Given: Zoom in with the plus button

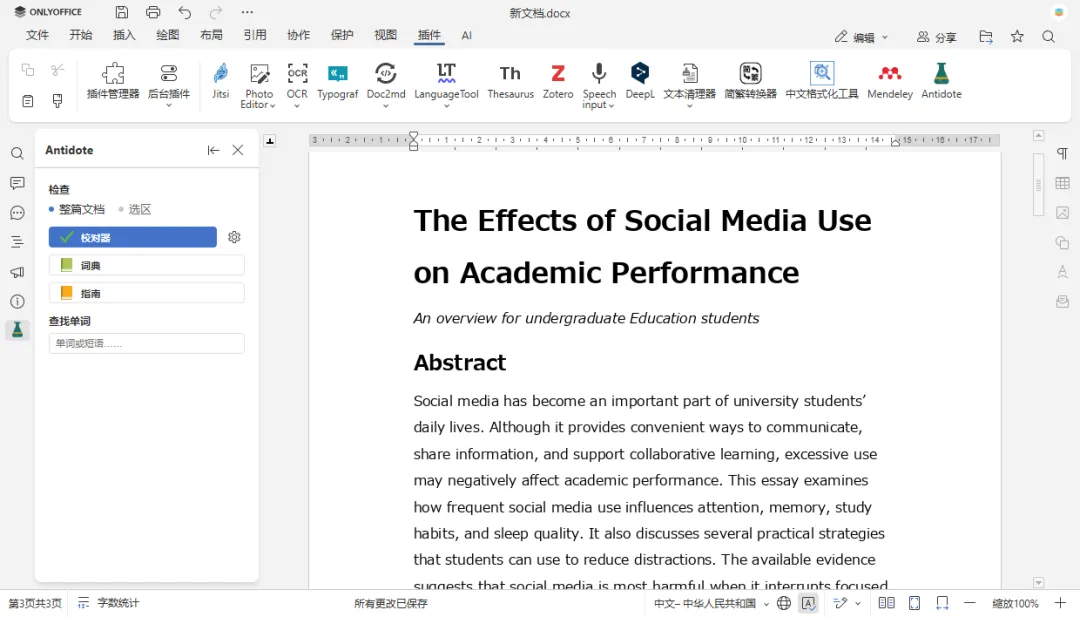Looking at the screenshot, I should pyautogui.click(x=1060, y=603).
